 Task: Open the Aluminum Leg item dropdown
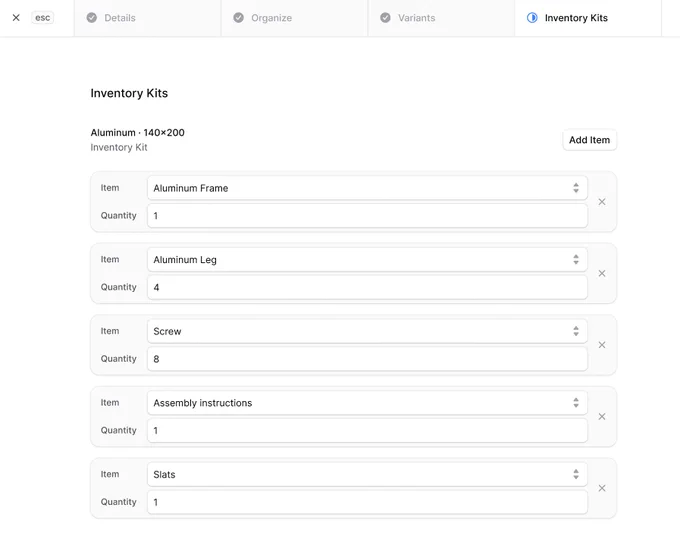(367, 259)
